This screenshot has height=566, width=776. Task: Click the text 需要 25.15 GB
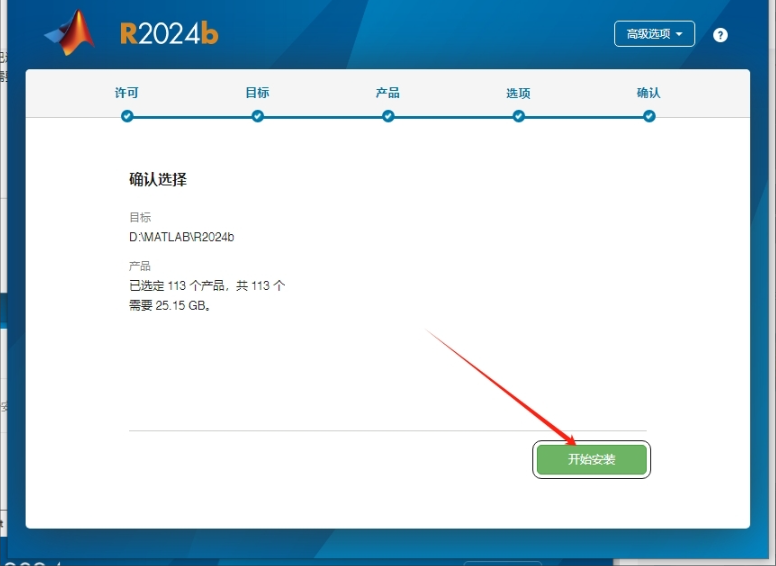(x=170, y=305)
